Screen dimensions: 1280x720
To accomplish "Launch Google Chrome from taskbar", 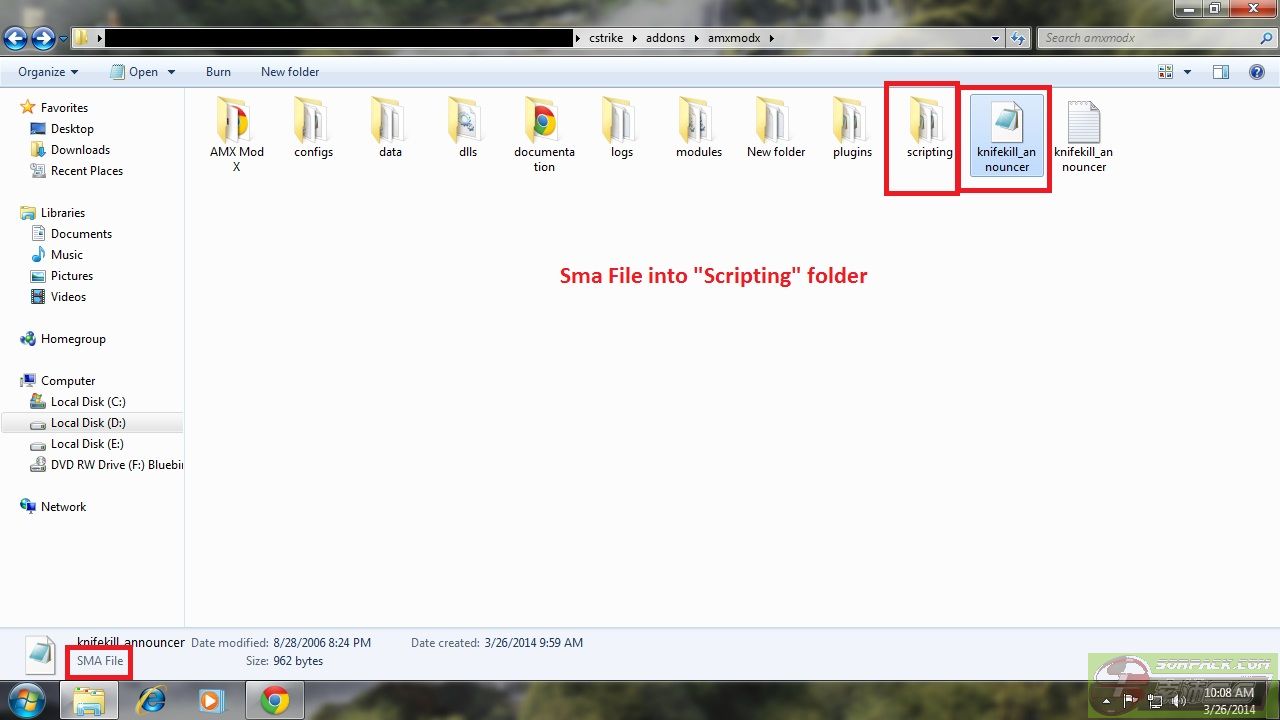I will pyautogui.click(x=275, y=701).
